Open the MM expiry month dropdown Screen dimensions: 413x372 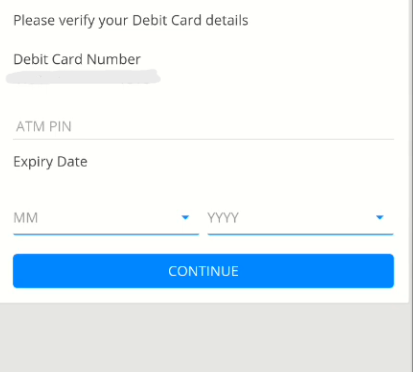coord(106,218)
